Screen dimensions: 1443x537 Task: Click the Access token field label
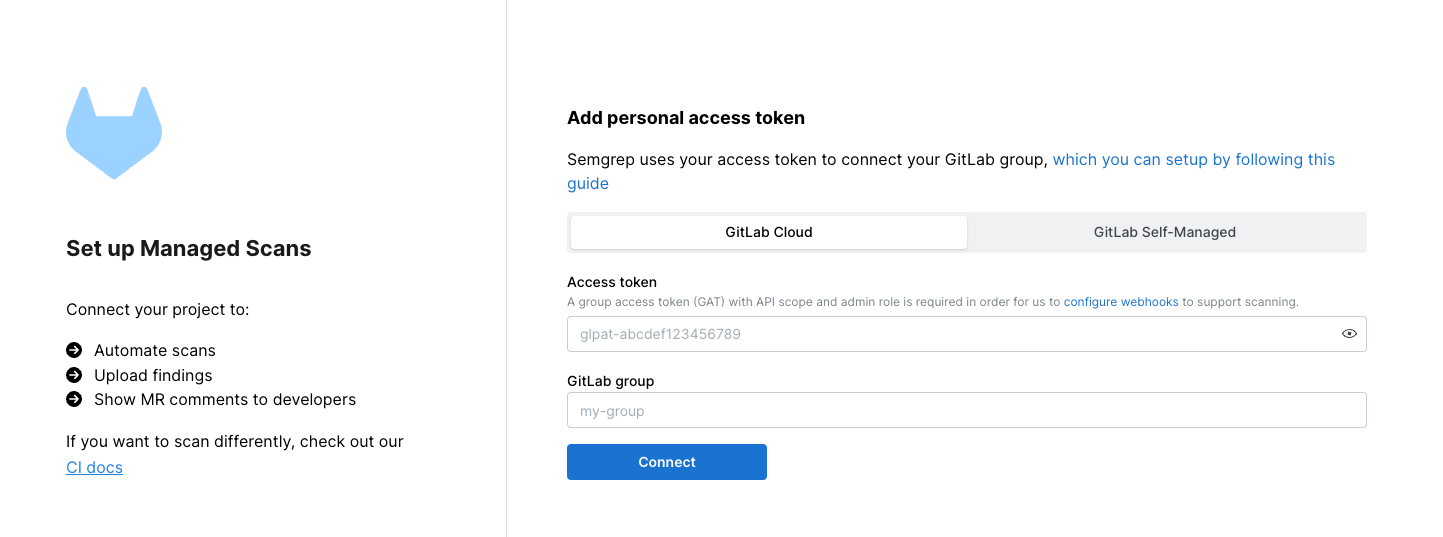[x=612, y=282]
